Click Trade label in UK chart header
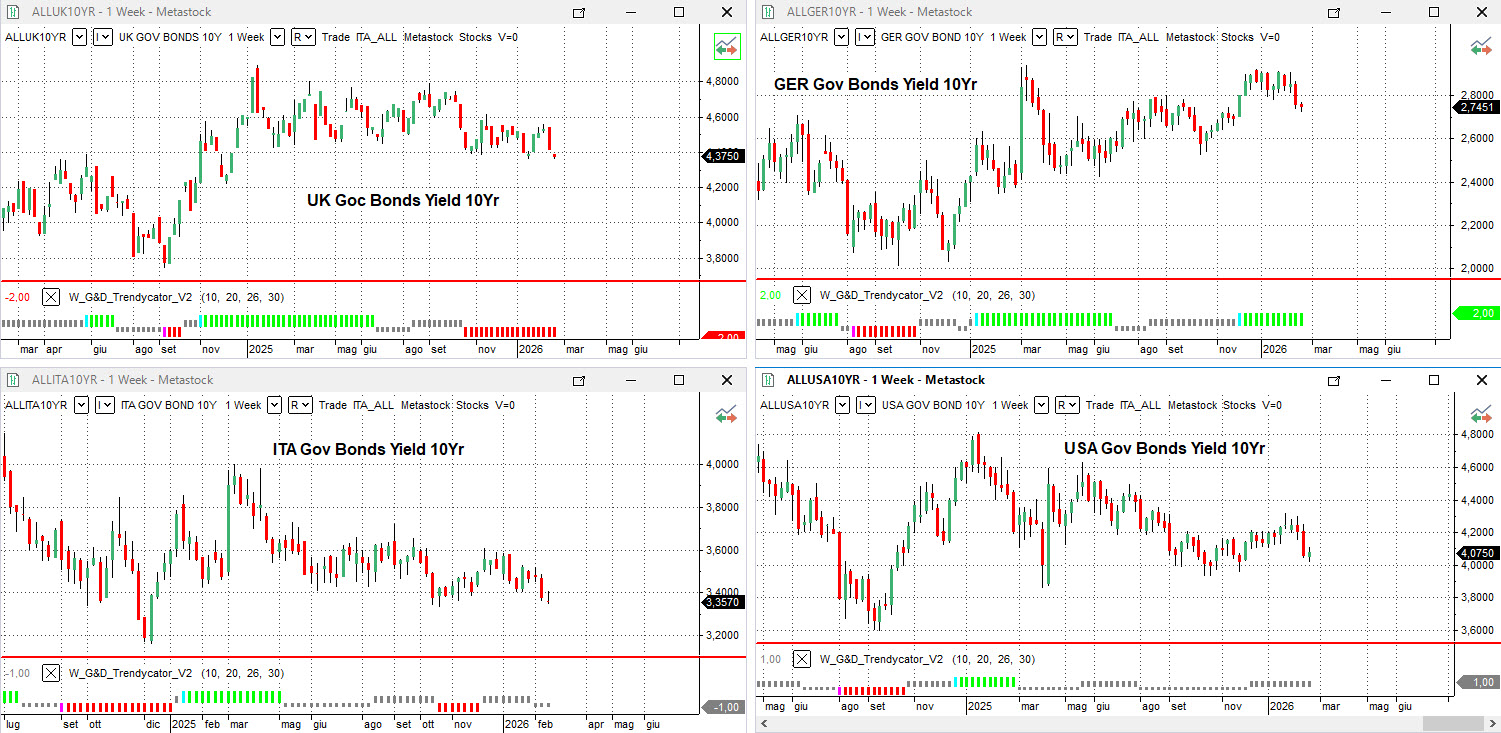 click(336, 37)
